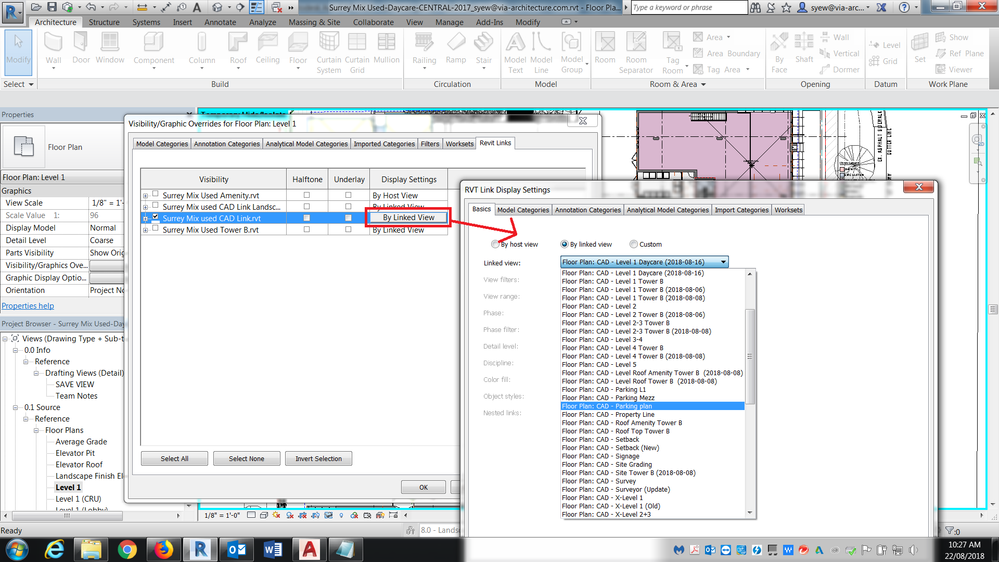Select the Stair tool
Screen dimensions: 999x562
(484, 50)
